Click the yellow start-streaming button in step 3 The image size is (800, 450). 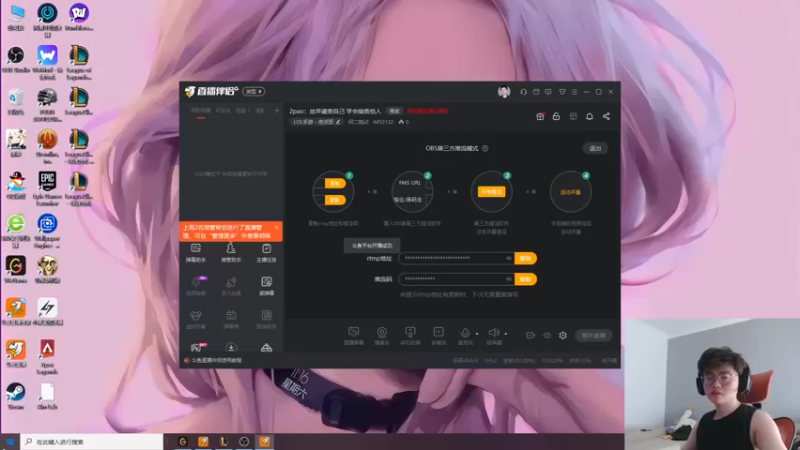click(491, 192)
